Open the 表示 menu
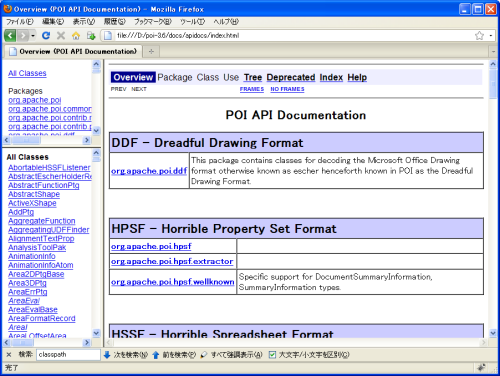 pyautogui.click(x=84, y=22)
